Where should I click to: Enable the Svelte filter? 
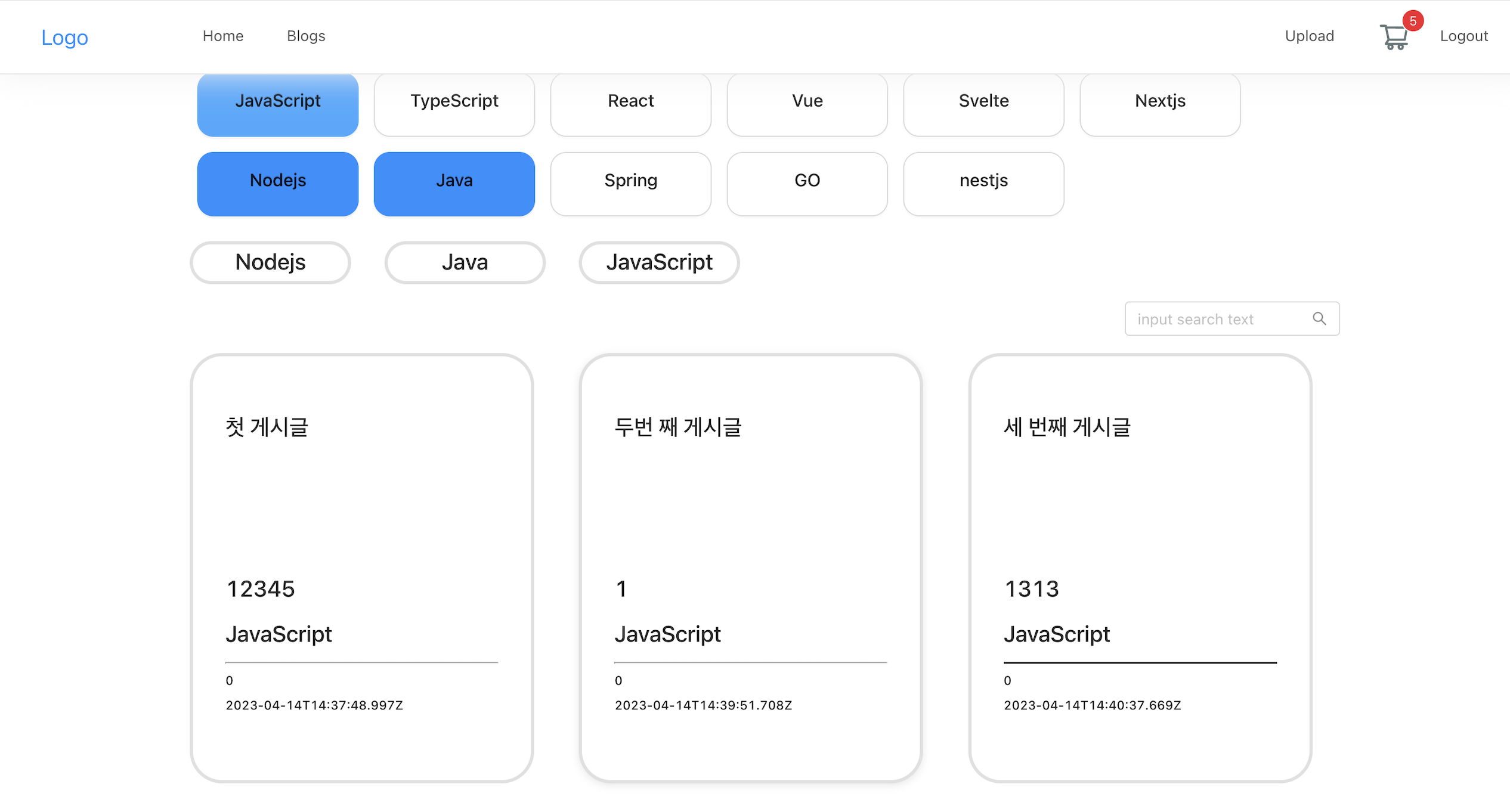983,100
